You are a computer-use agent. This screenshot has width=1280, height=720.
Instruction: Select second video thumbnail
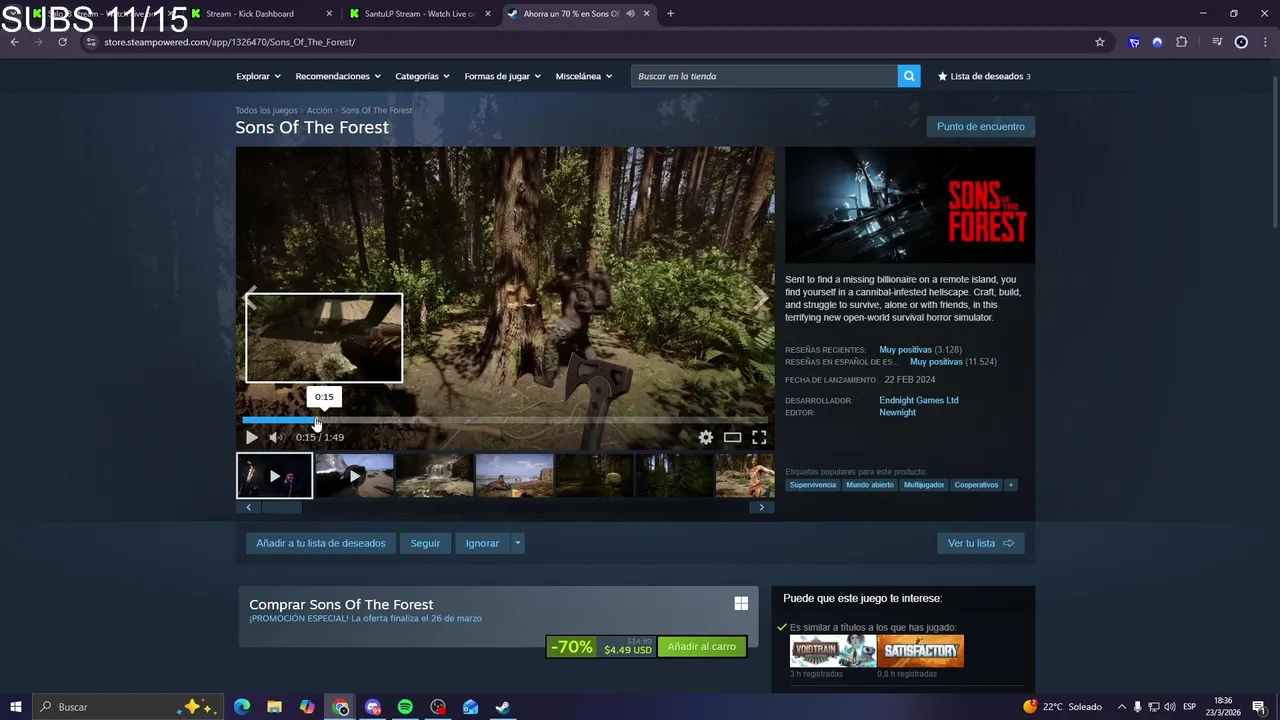coord(354,476)
